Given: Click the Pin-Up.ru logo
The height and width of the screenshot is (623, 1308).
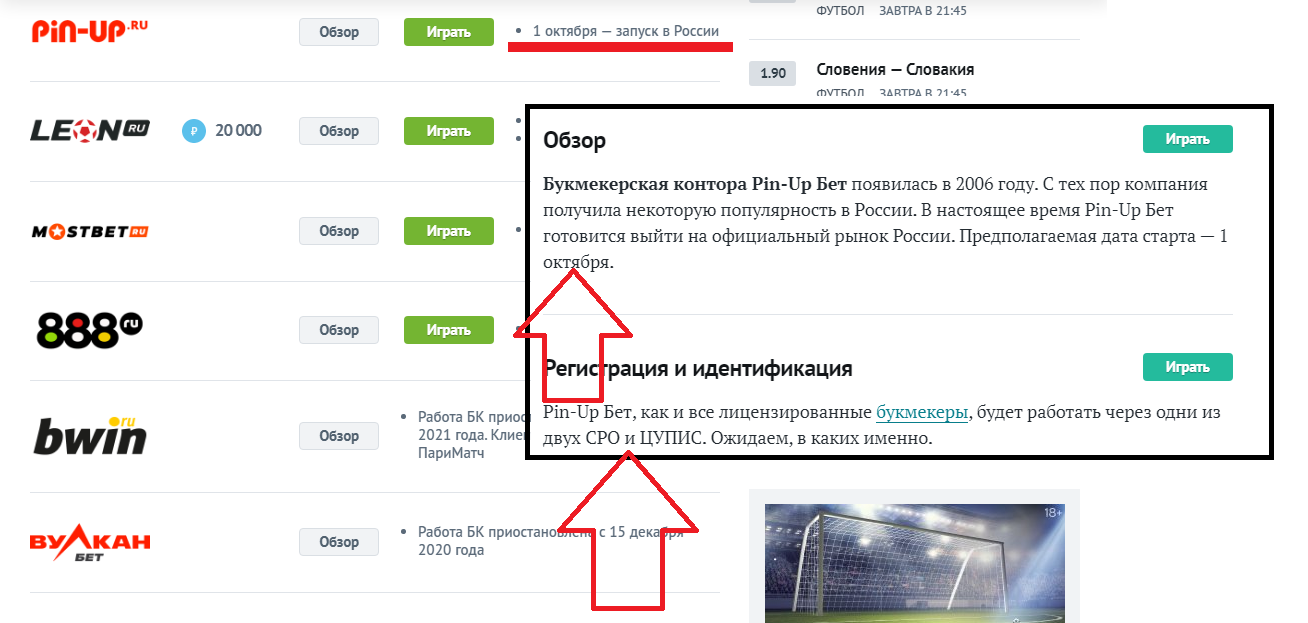Looking at the screenshot, I should [91, 30].
